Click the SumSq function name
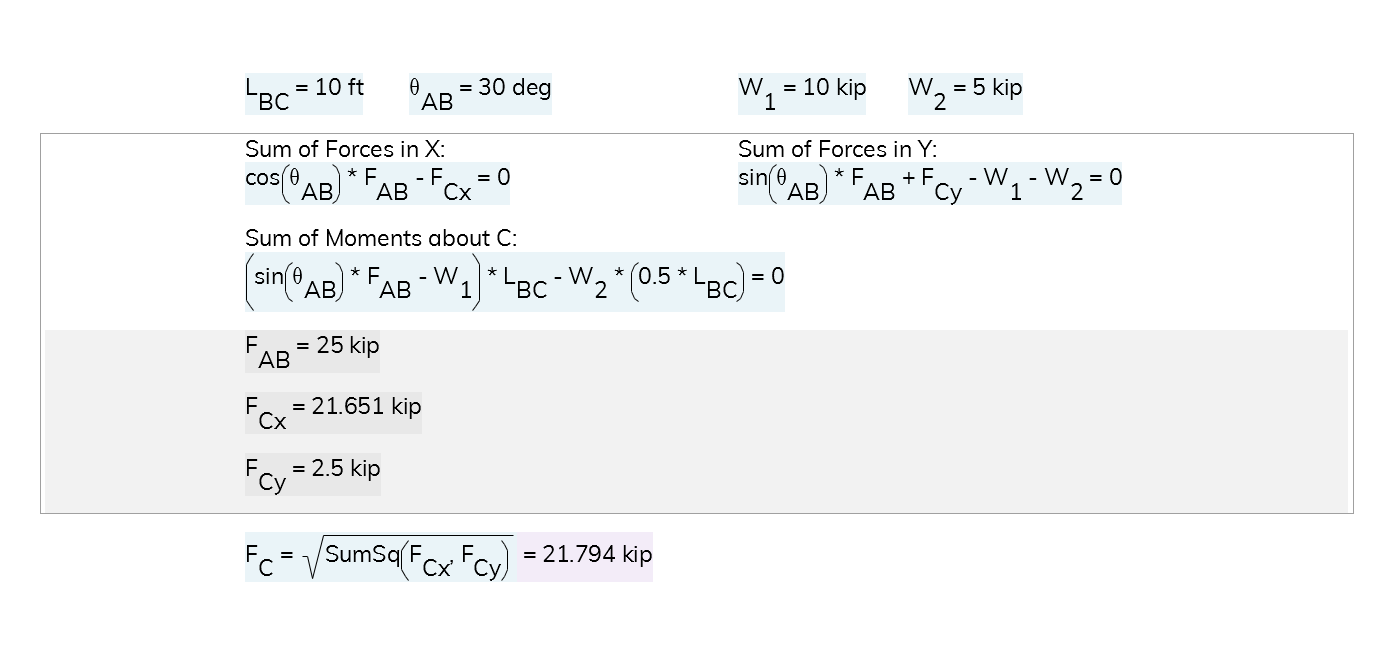Screen dimensions: 1393x654 coord(362,554)
